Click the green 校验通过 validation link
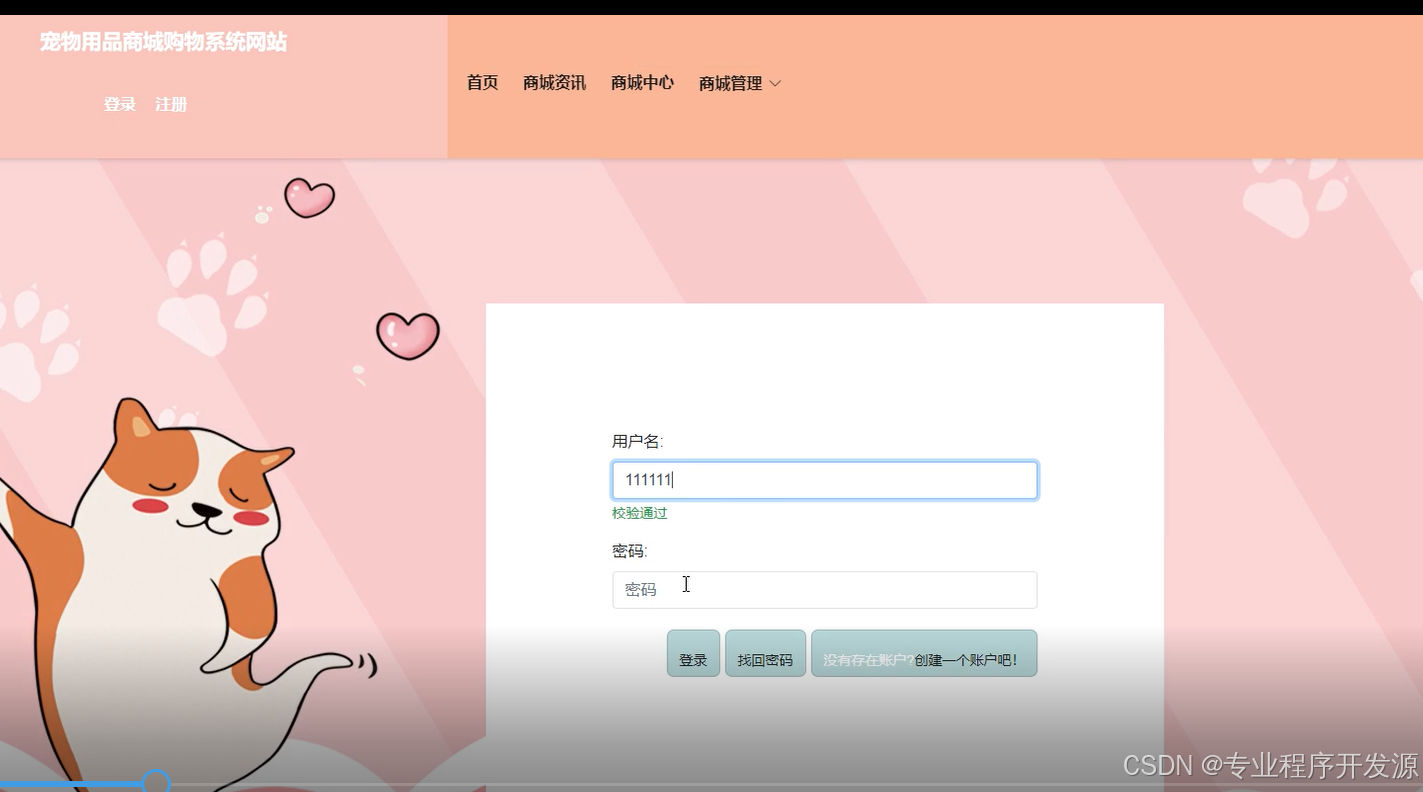 tap(638, 513)
